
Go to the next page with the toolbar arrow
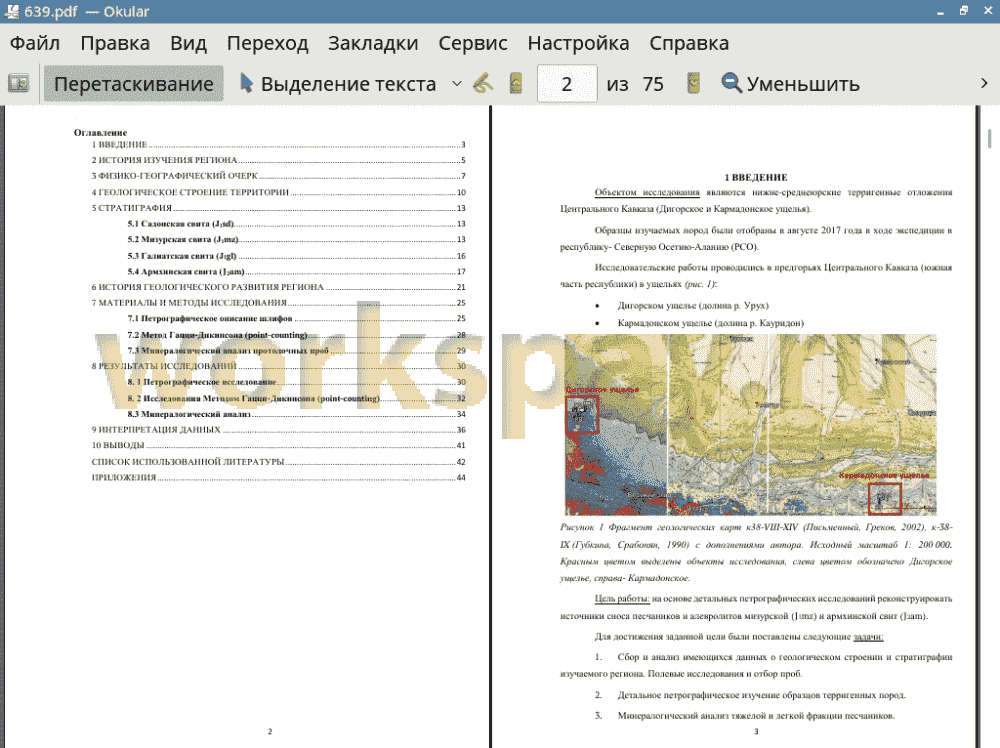pos(693,84)
